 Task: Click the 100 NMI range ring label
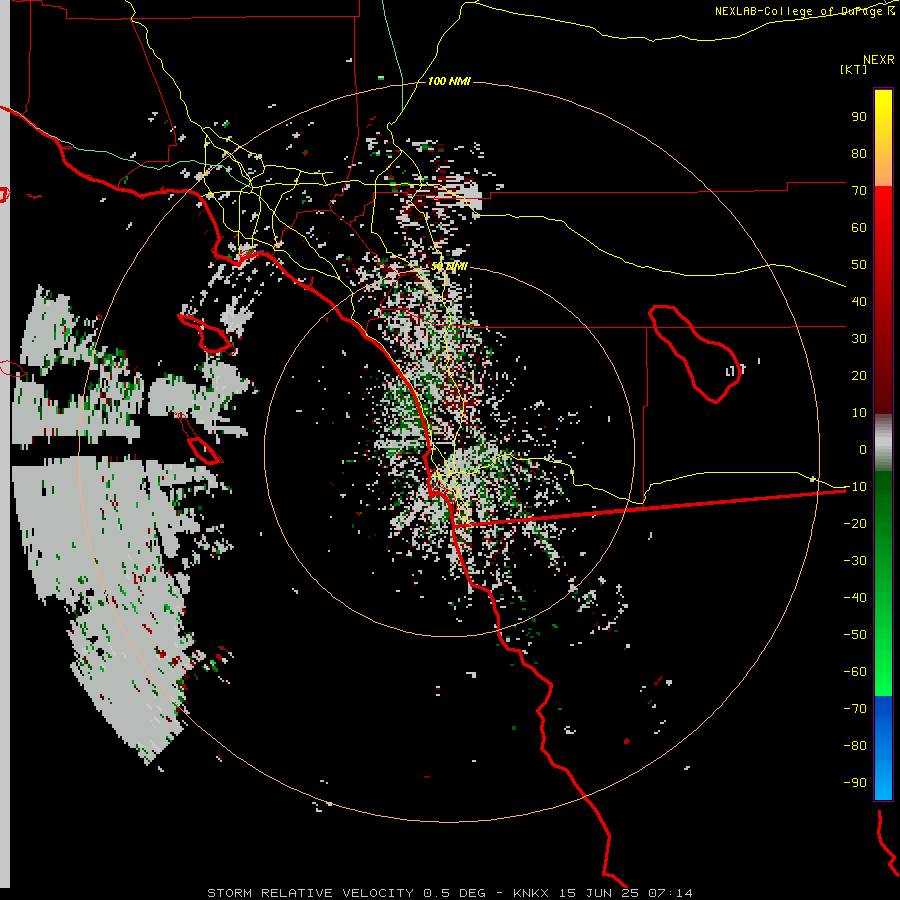pyautogui.click(x=449, y=81)
